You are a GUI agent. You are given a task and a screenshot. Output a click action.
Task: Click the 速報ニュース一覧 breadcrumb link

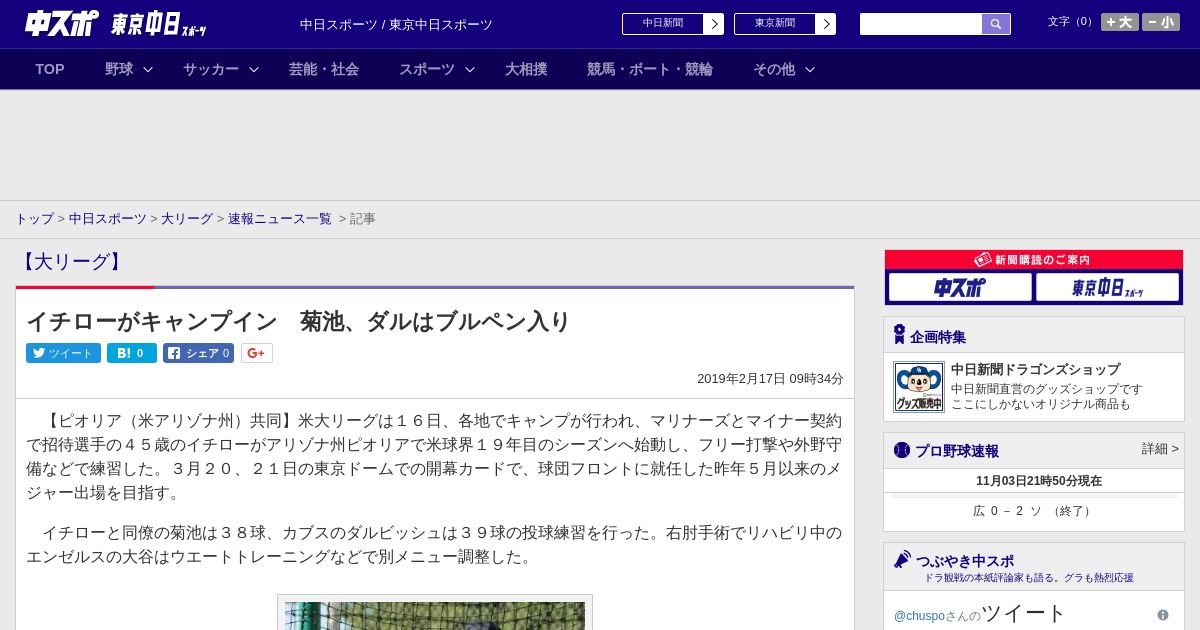click(280, 218)
